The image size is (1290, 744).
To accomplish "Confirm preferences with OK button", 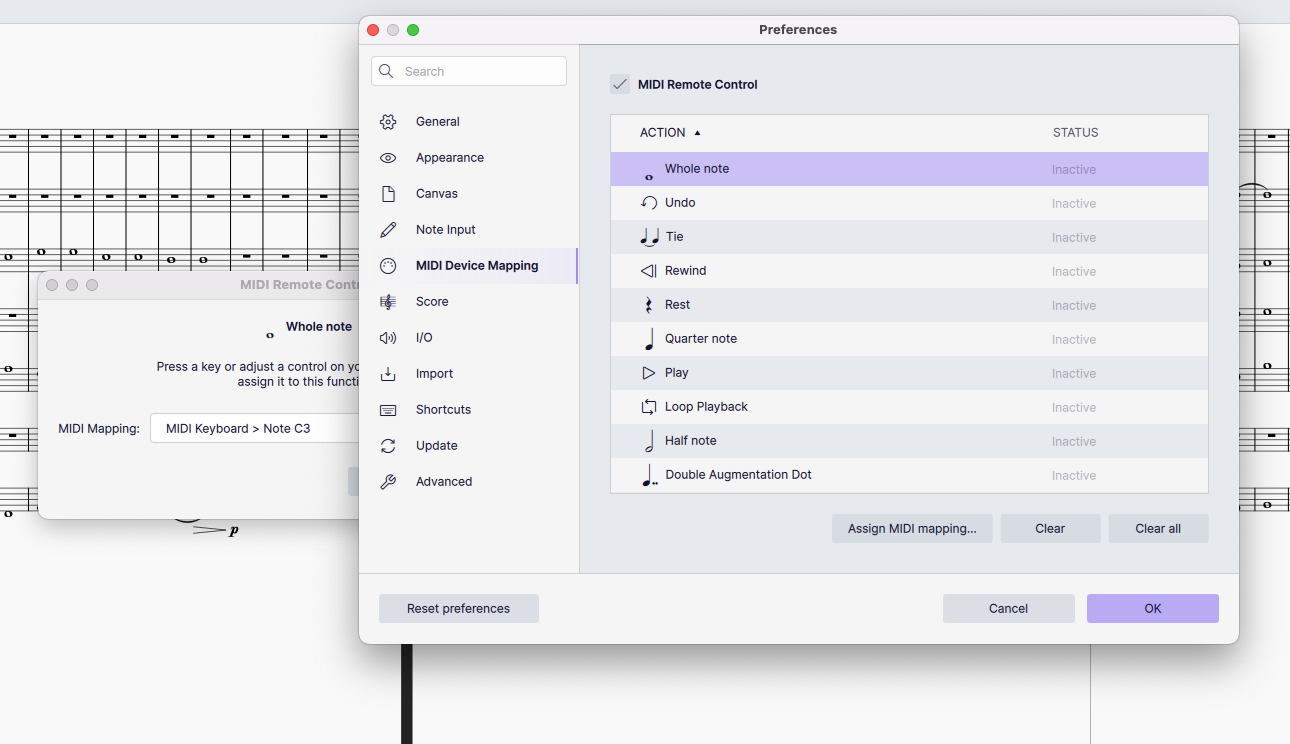I will [x=1153, y=608].
